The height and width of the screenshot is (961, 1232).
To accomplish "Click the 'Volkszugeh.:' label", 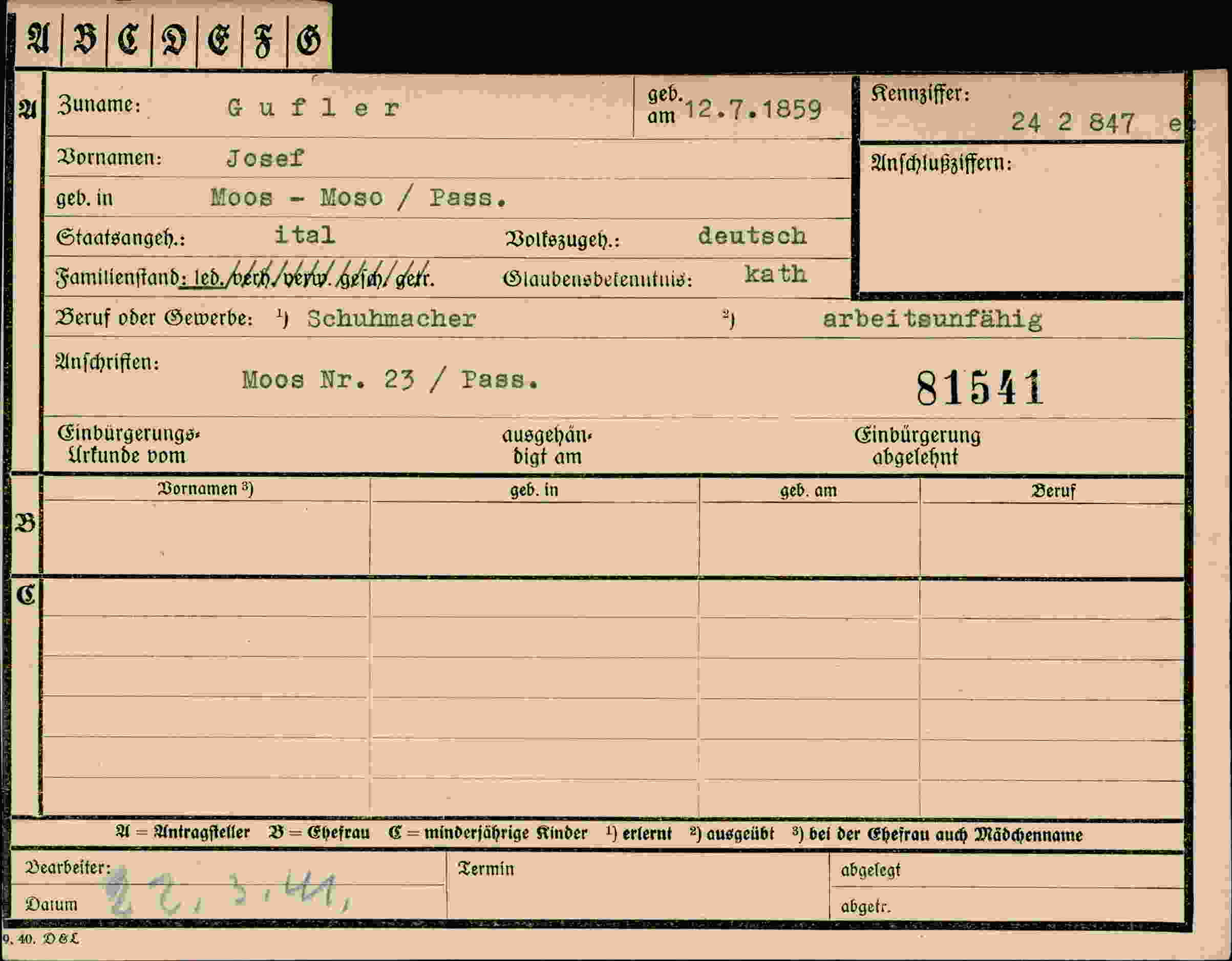I will pyautogui.click(x=562, y=240).
